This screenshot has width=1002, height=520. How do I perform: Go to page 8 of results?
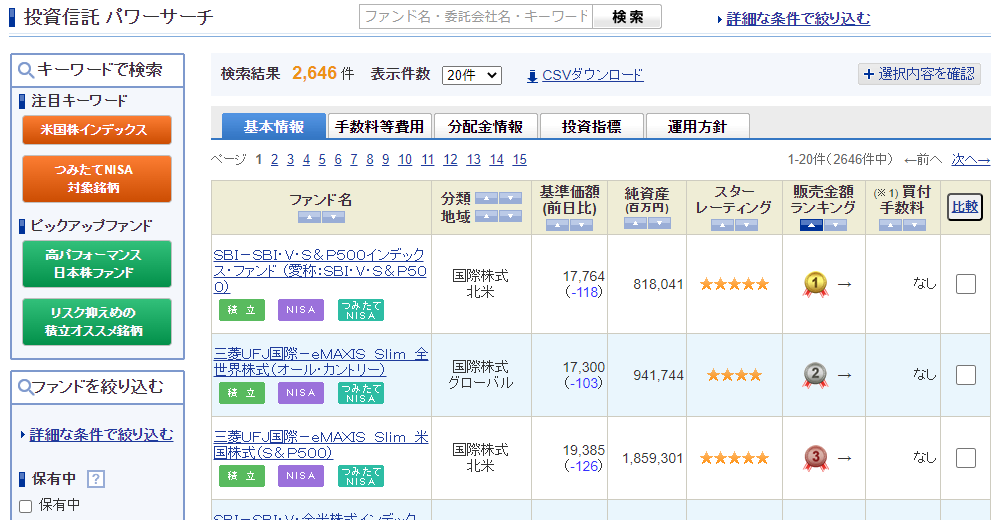click(x=369, y=160)
